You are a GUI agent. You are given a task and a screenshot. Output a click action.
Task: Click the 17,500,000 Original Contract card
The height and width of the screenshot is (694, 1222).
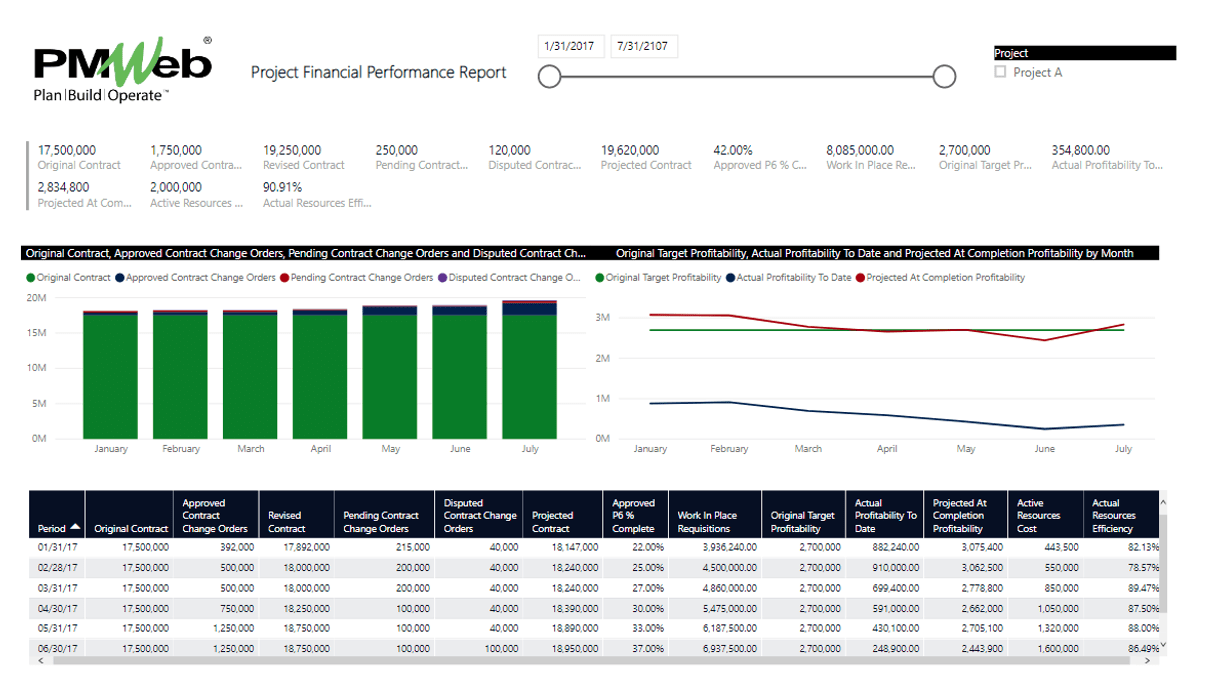point(80,157)
